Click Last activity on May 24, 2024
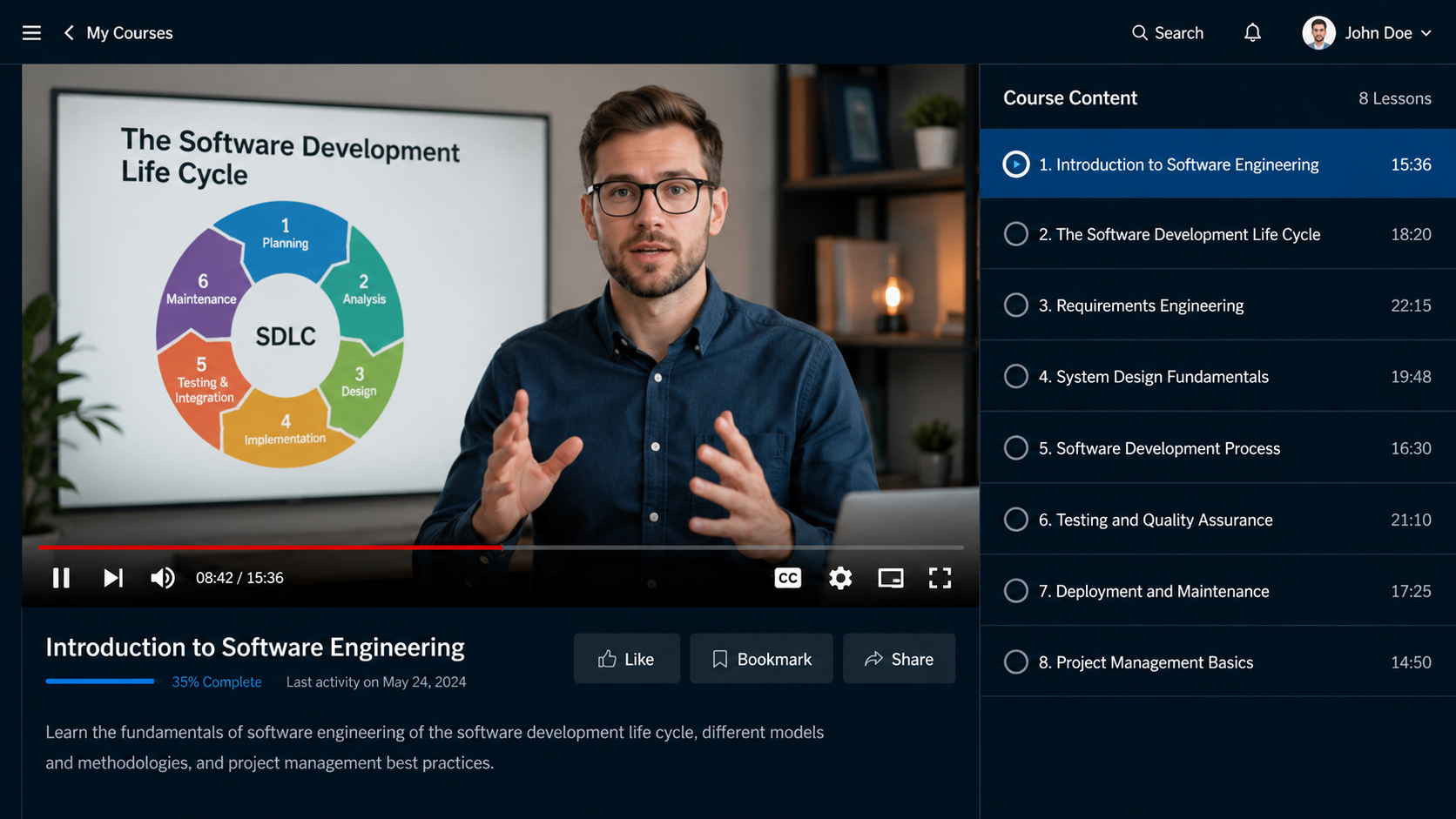 click(376, 682)
